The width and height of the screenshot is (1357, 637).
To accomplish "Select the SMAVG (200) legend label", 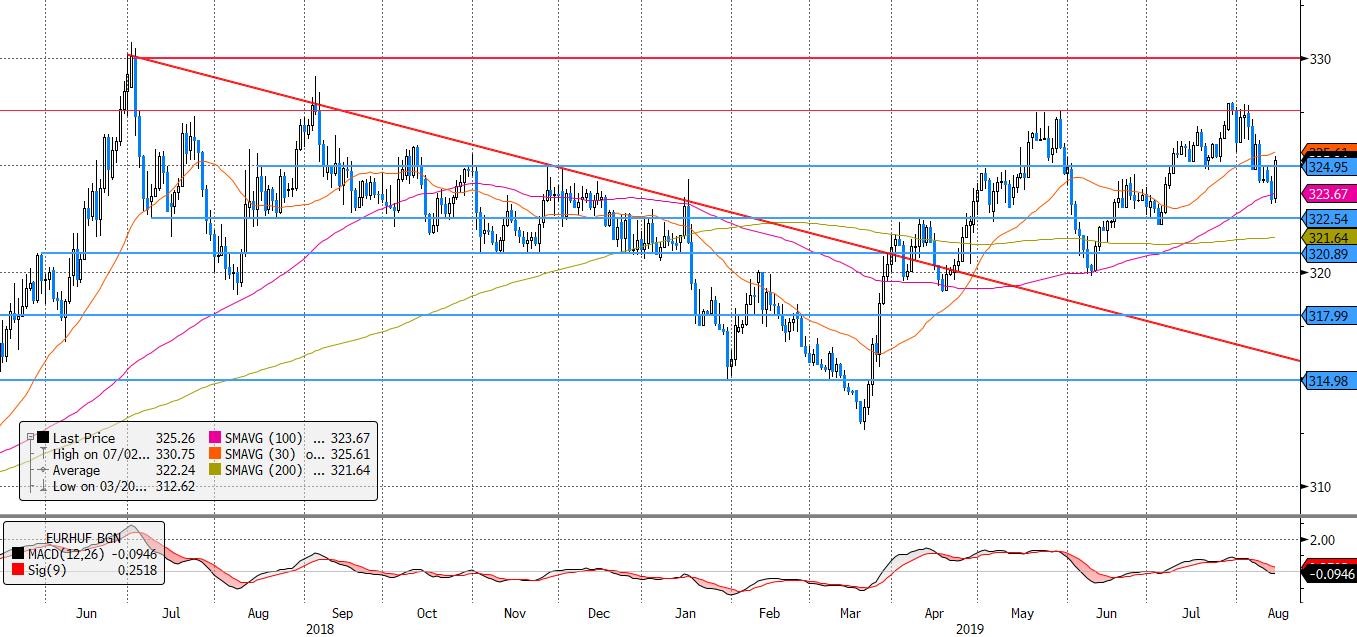I will [x=263, y=470].
